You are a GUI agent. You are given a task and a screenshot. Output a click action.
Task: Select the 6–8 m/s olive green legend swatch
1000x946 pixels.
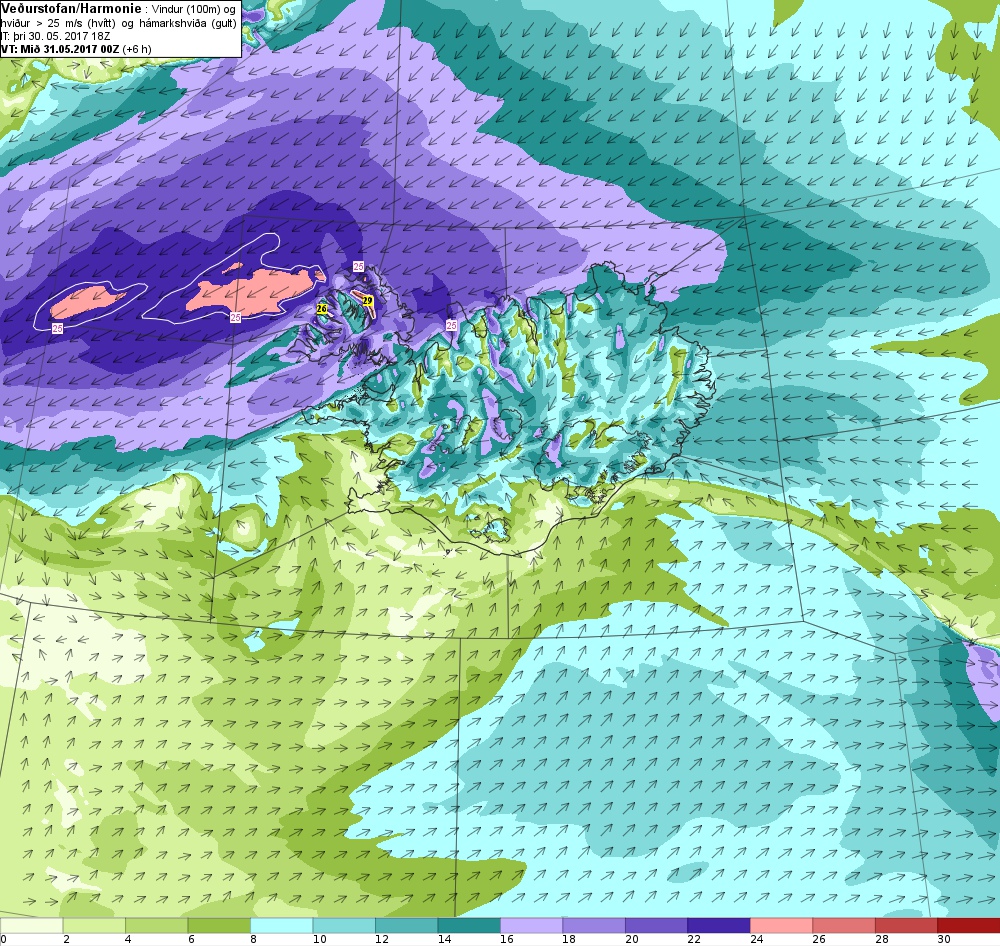point(219,926)
